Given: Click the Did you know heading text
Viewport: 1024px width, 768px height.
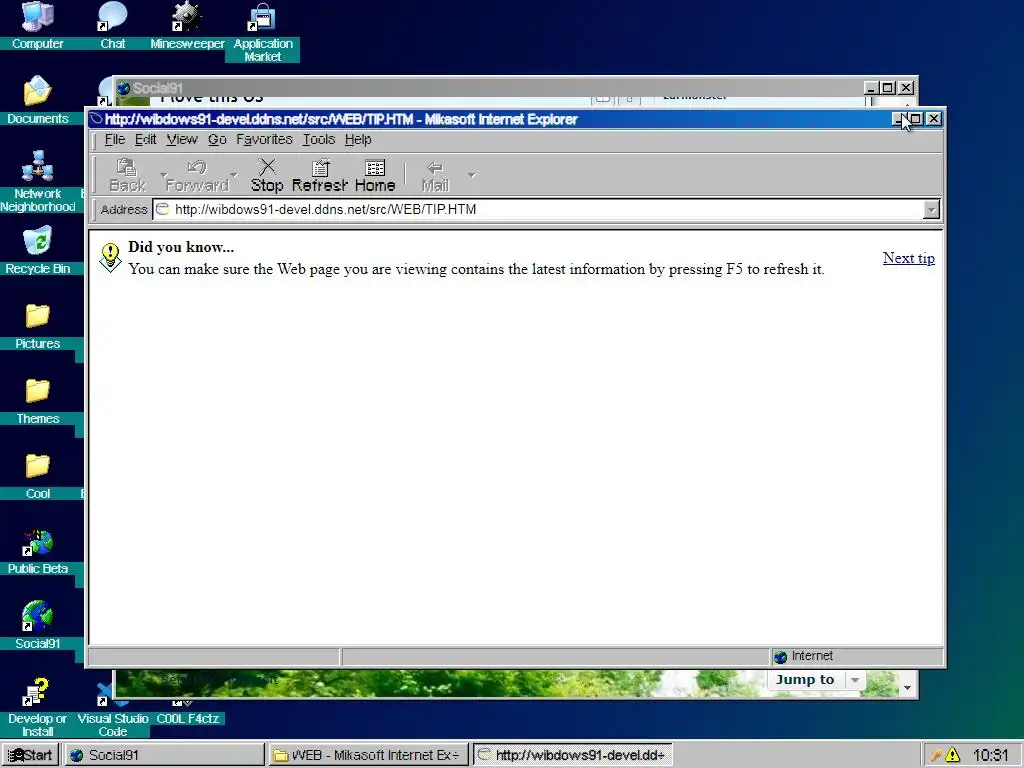Looking at the screenshot, I should (181, 247).
